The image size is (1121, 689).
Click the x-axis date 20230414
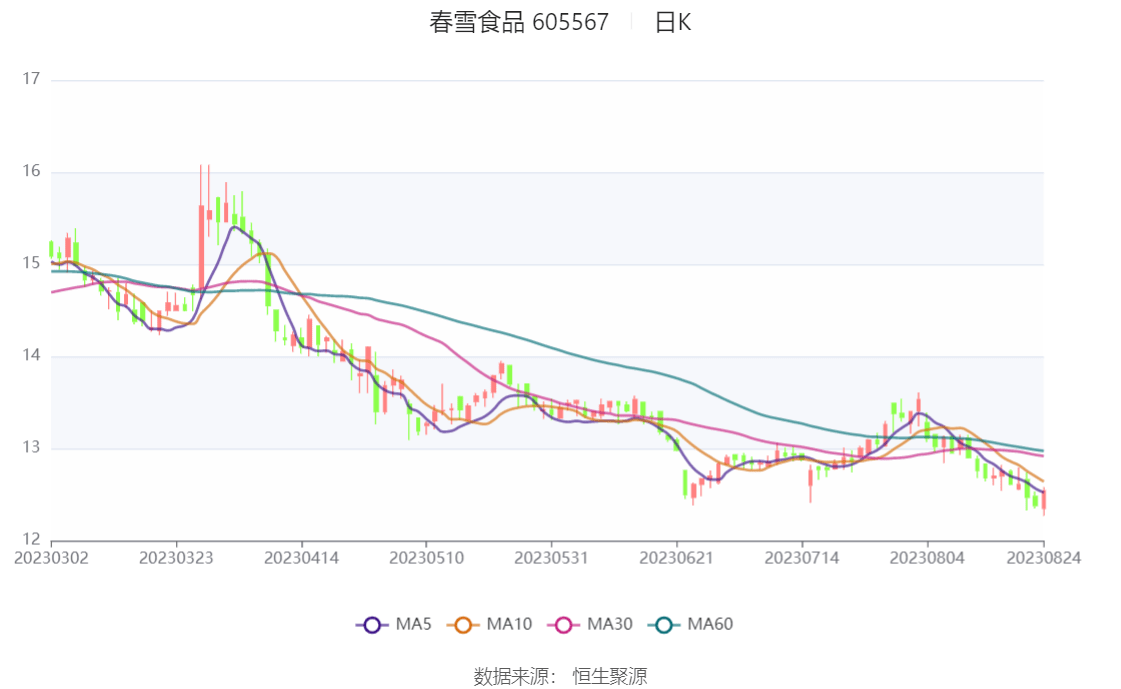pos(301,557)
